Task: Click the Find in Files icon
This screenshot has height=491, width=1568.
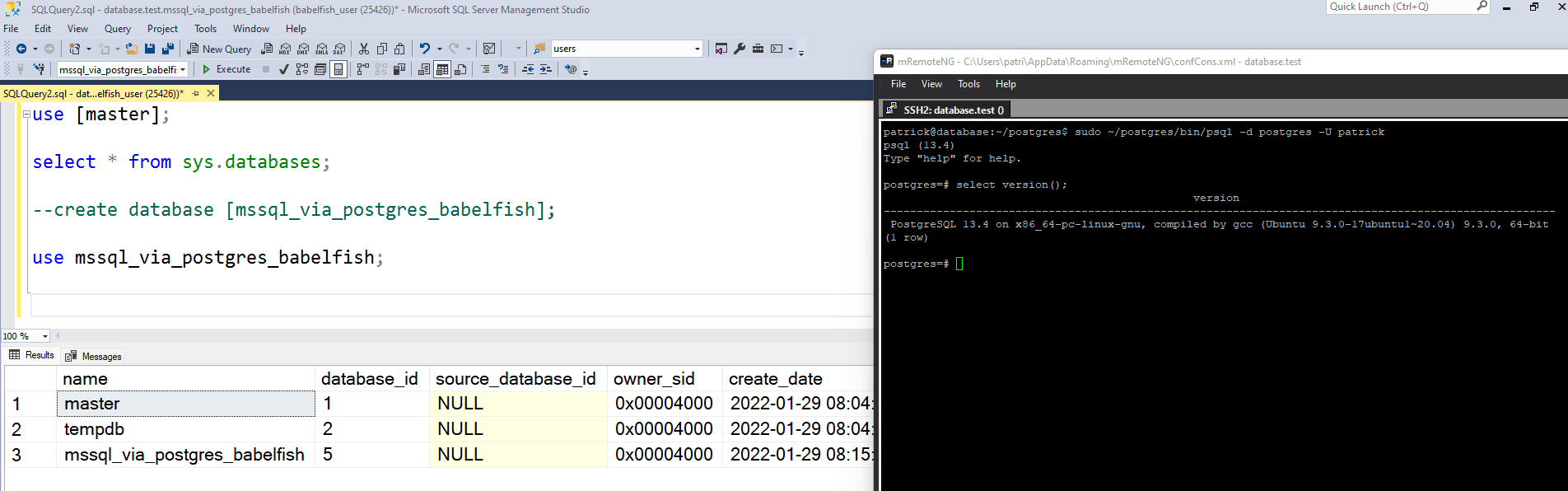Action: [539, 49]
